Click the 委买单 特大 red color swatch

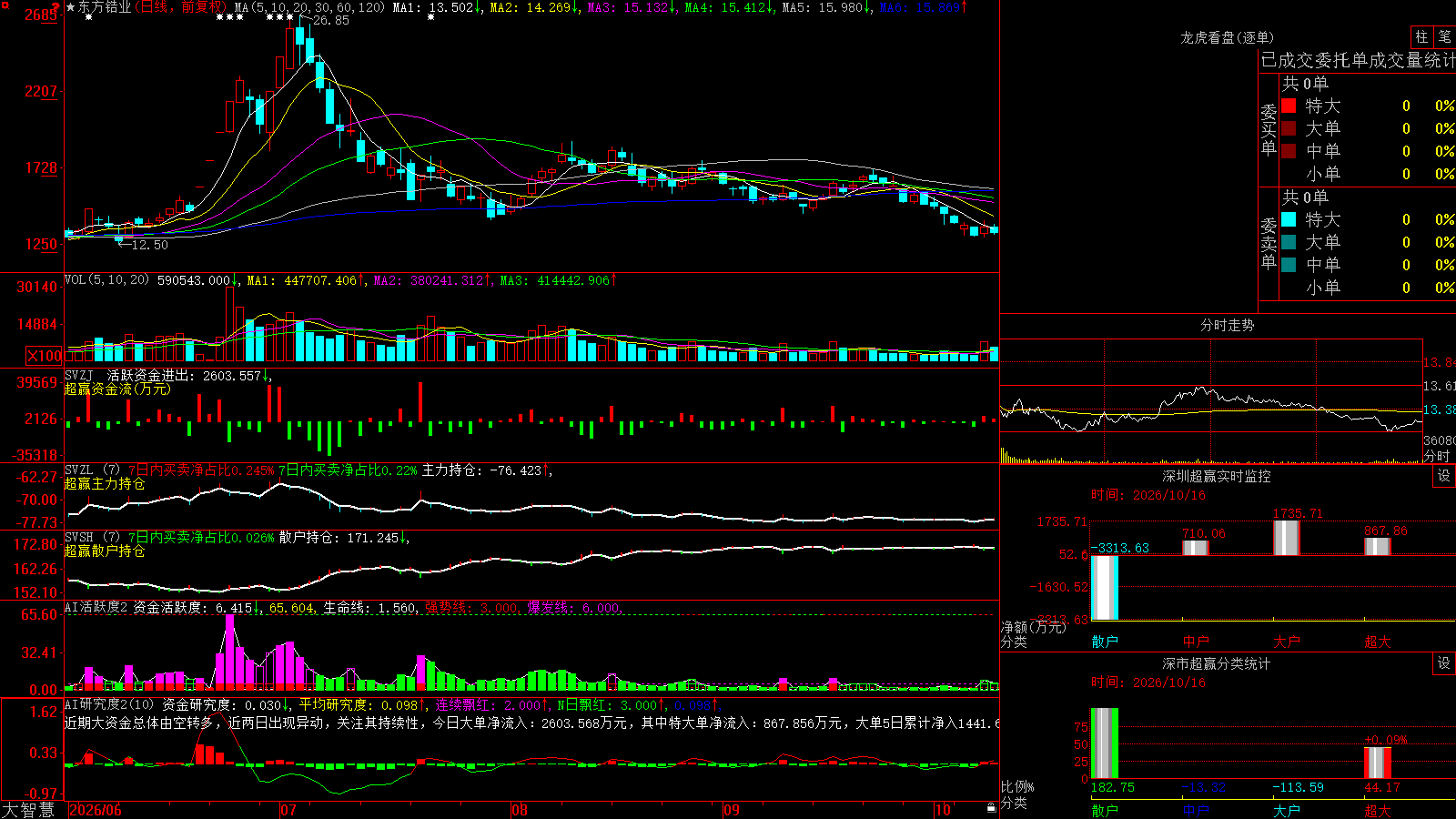(x=1289, y=106)
